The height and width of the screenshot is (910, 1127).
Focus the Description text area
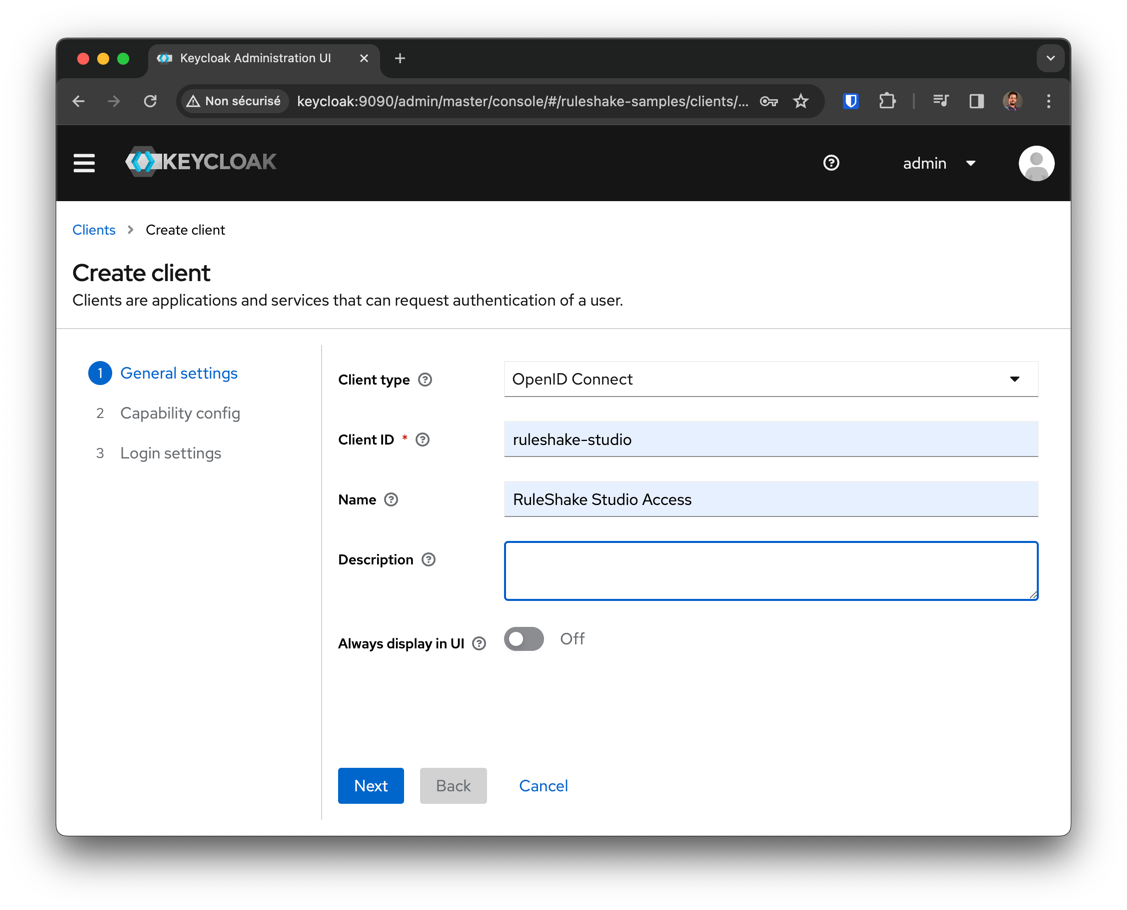(x=770, y=571)
